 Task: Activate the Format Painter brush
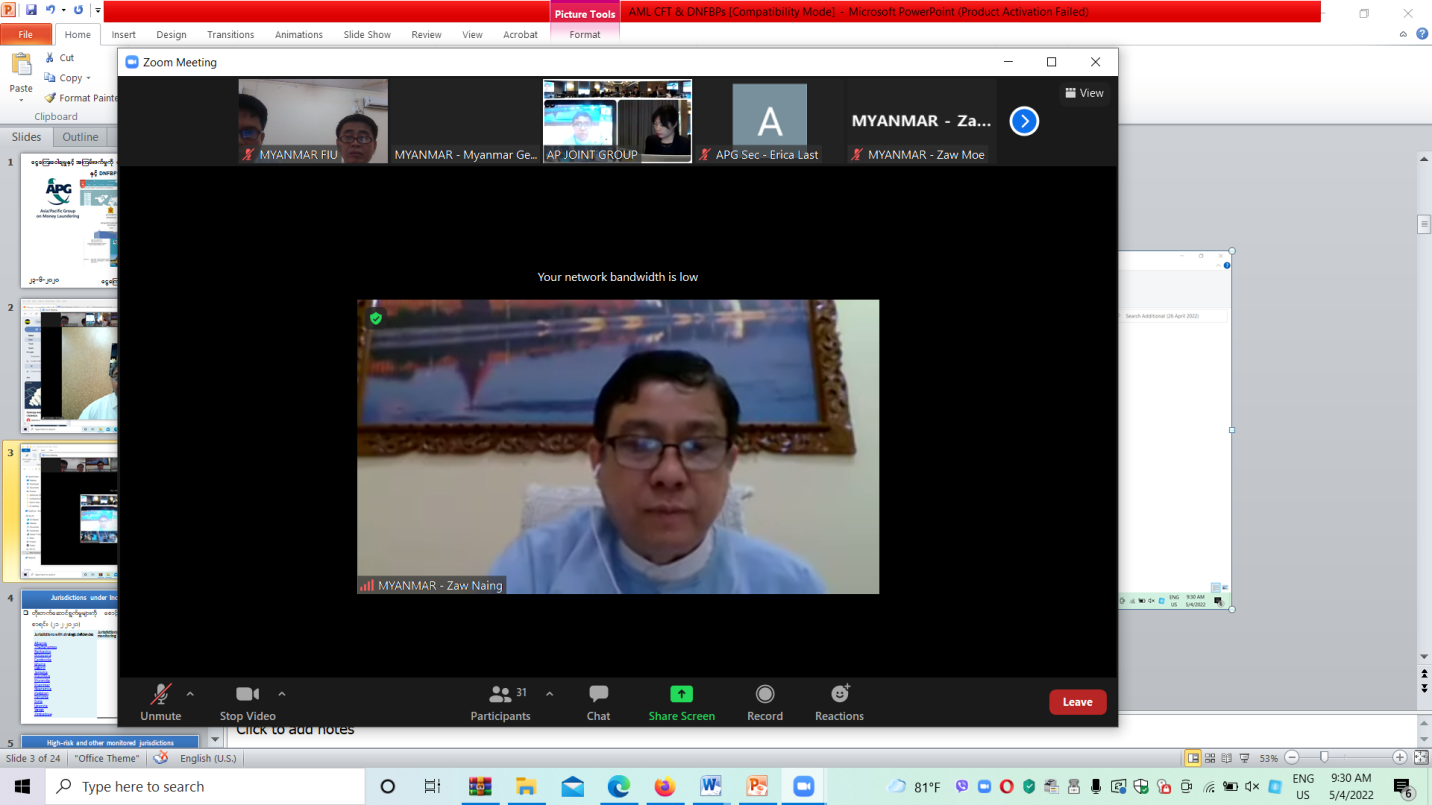point(80,98)
